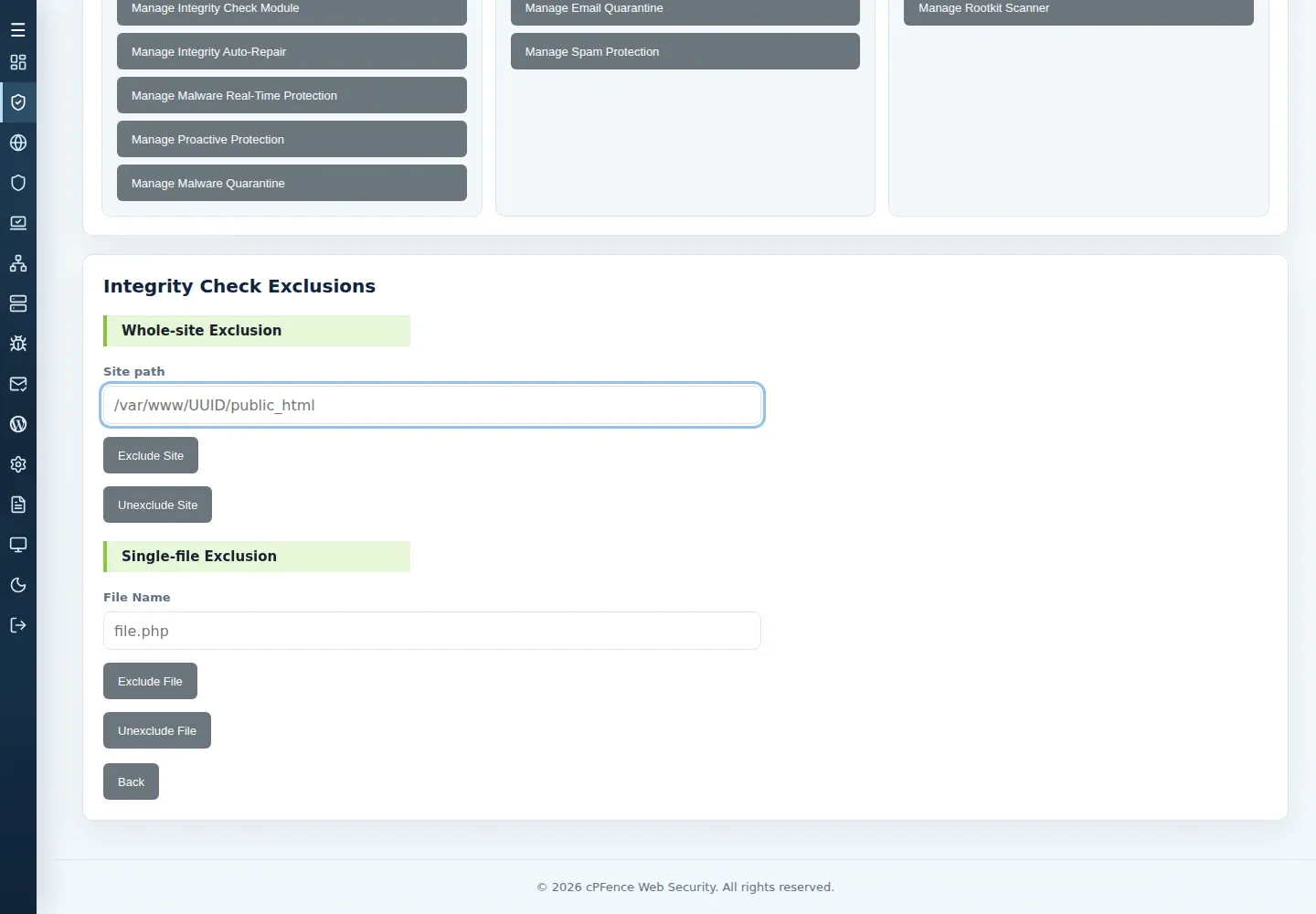
Task: Focus the File Name input field
Action: (x=432, y=631)
